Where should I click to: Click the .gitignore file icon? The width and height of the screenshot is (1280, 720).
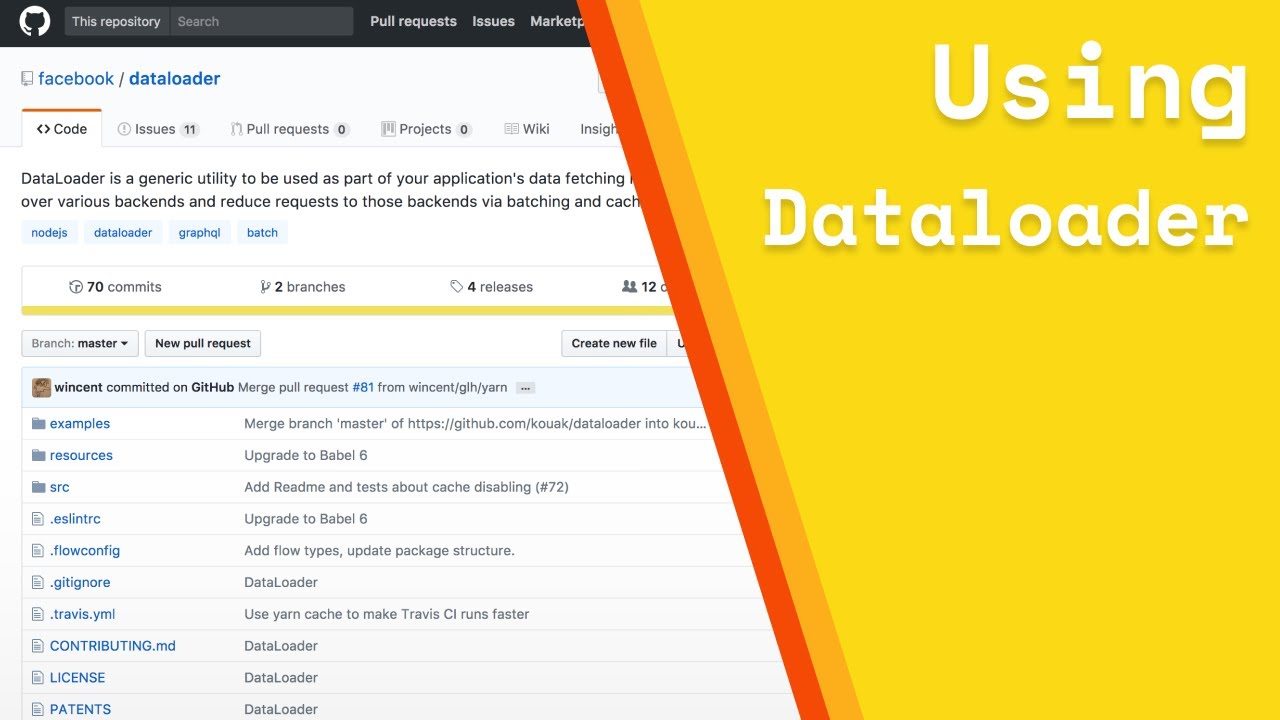(38, 582)
